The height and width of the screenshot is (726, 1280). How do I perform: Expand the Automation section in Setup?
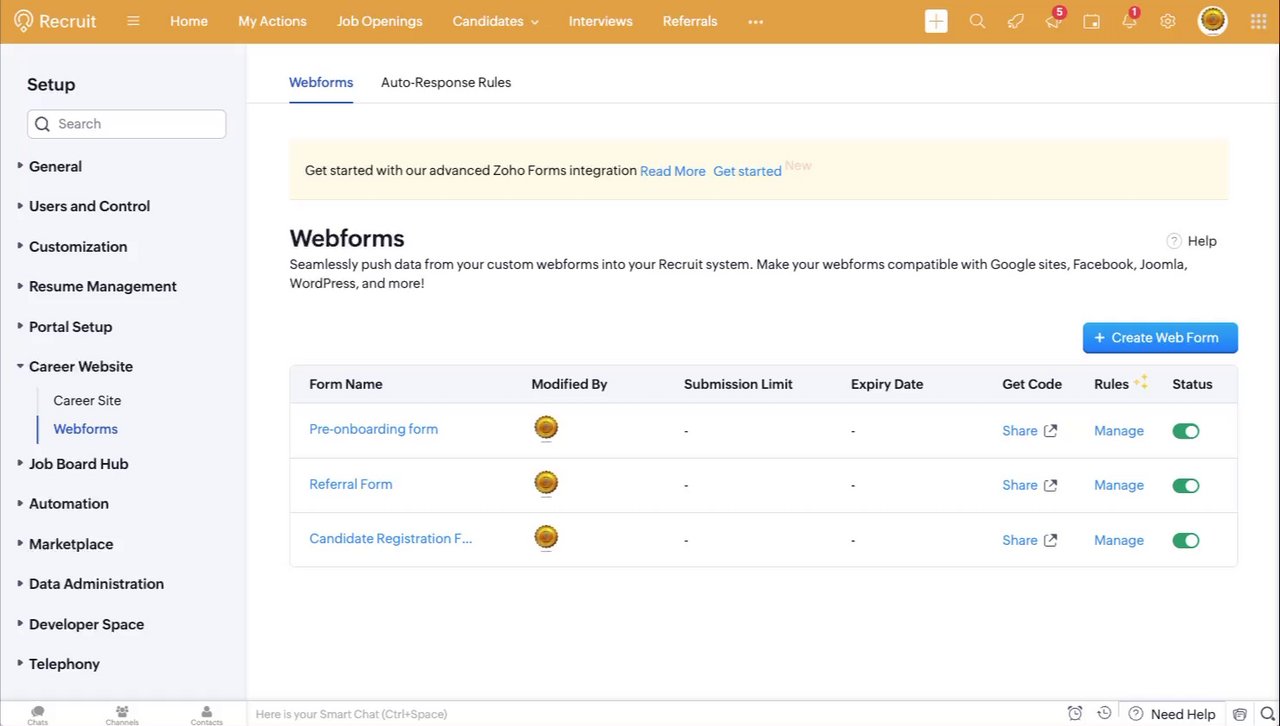(x=68, y=504)
